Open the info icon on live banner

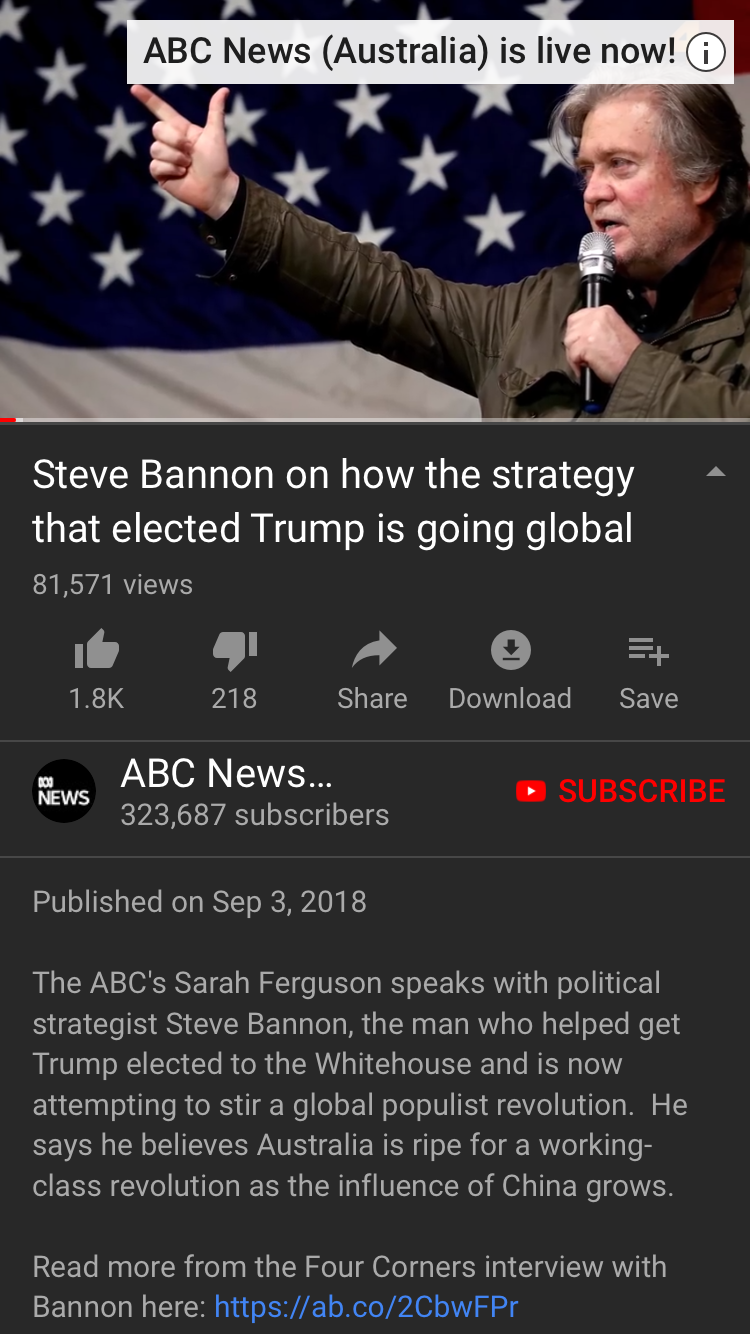tap(705, 52)
